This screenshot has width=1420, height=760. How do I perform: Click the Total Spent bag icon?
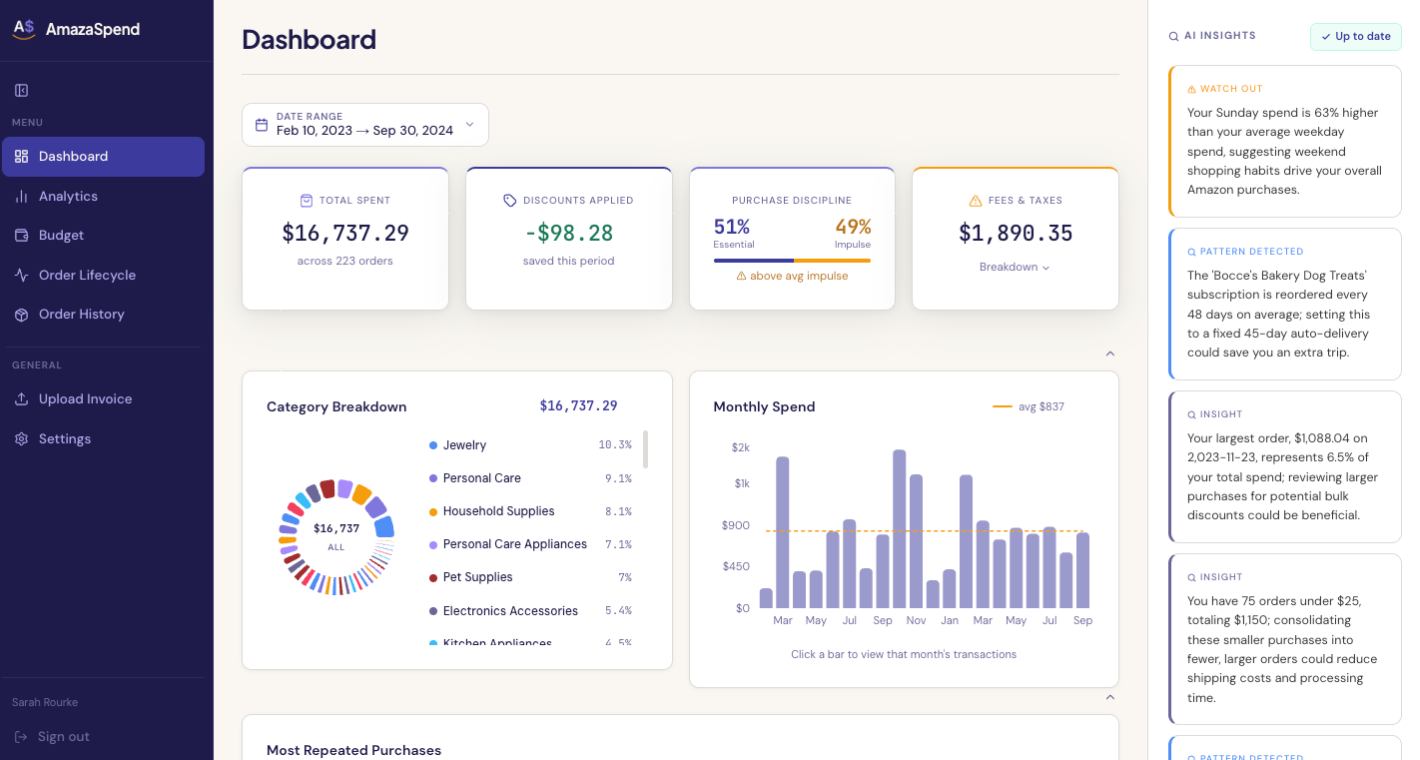(x=306, y=200)
